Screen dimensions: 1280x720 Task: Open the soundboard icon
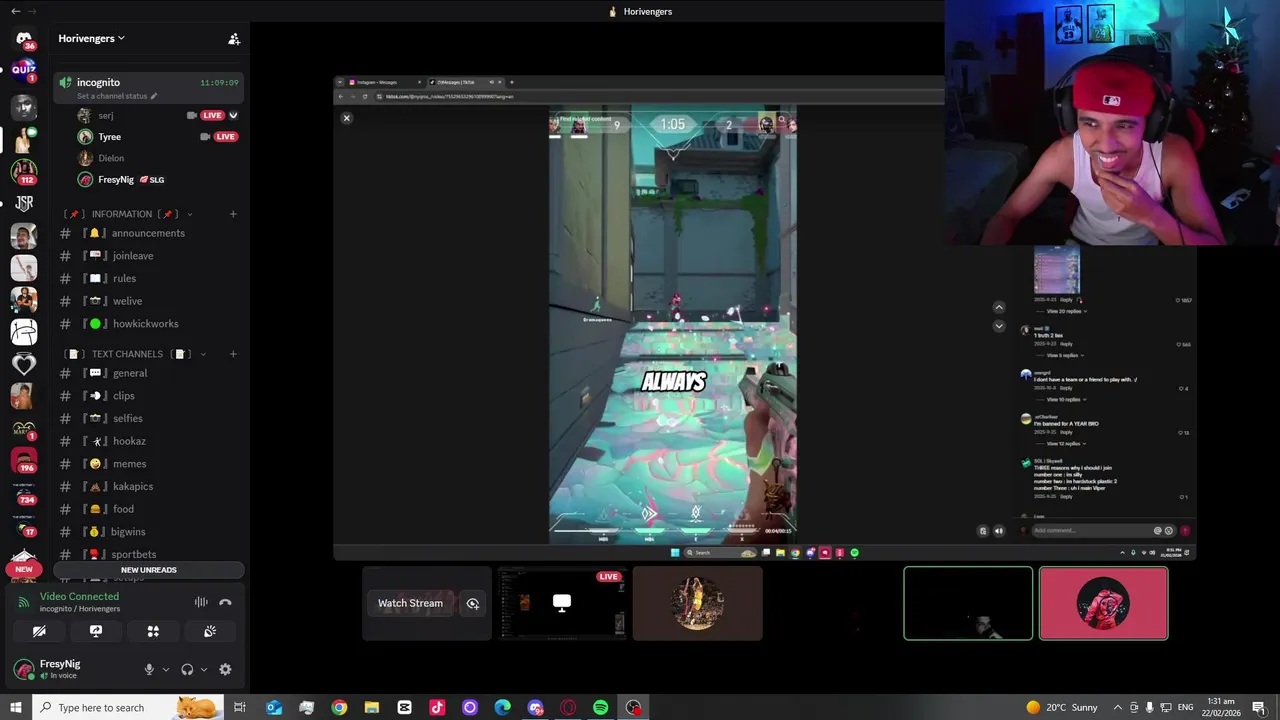click(210, 631)
